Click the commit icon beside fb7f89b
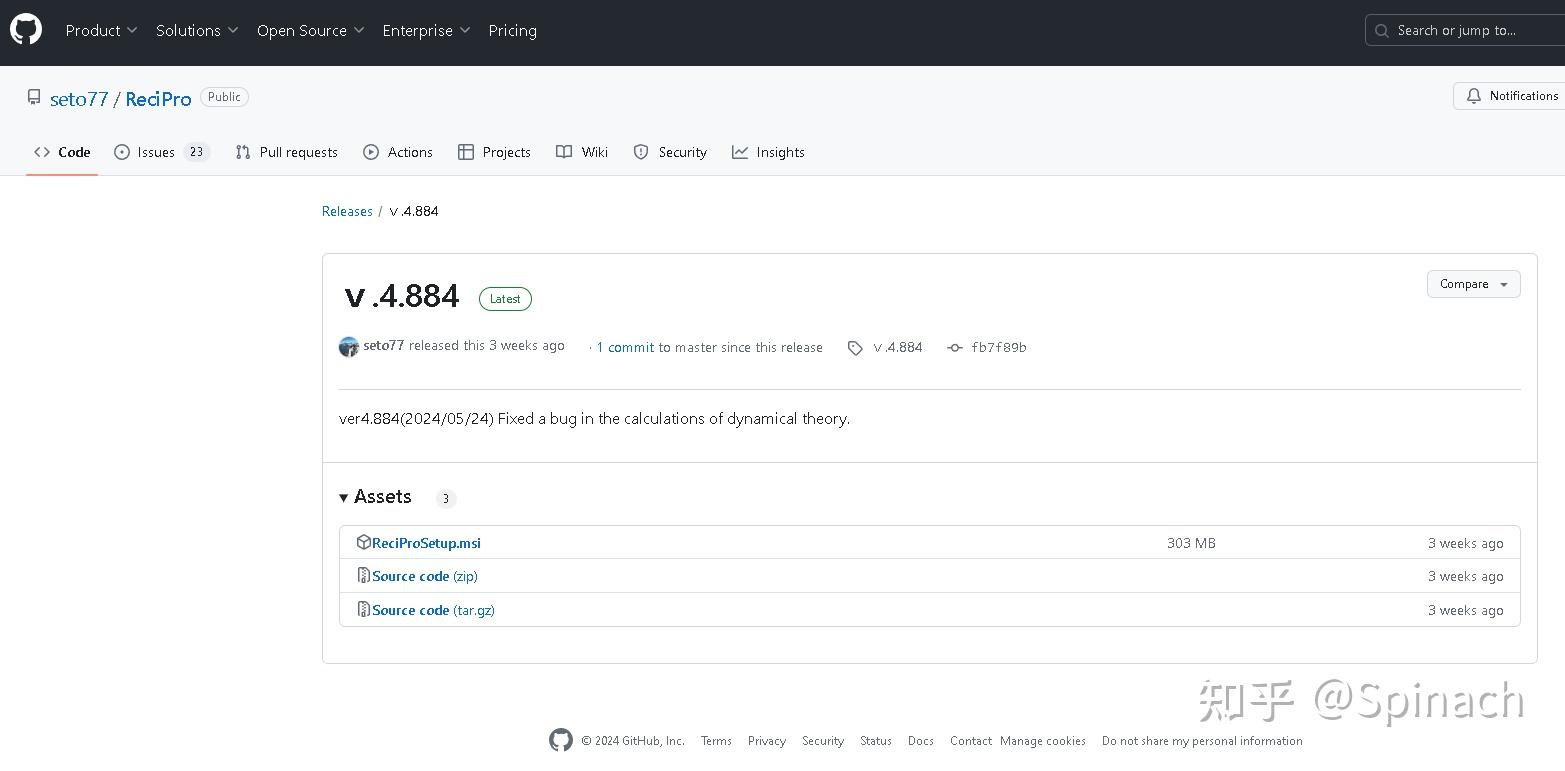Screen dimensions: 1565x771 pyautogui.click(x=955, y=348)
